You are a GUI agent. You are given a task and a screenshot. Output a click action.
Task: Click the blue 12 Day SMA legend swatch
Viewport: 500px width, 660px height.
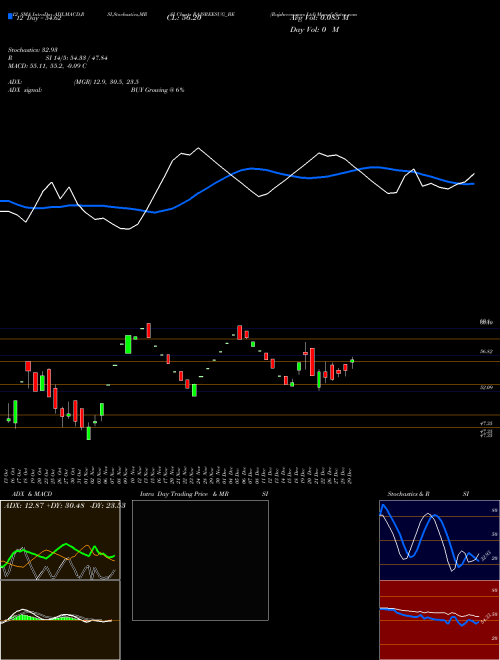click(11, 16)
